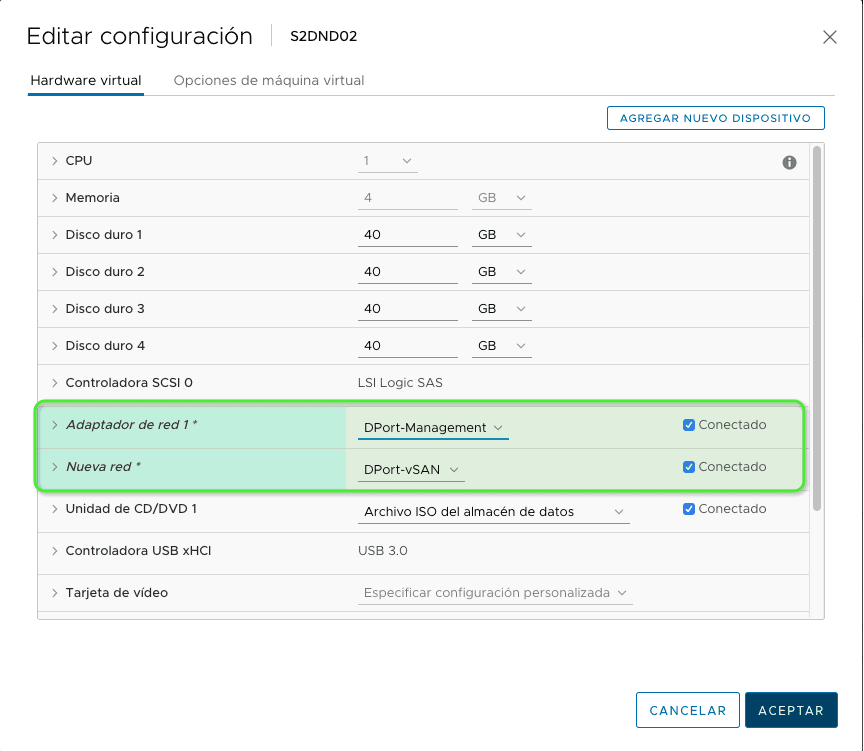The width and height of the screenshot is (864, 751).
Task: Edit the Disco duro 3 size field
Action: pos(407,308)
